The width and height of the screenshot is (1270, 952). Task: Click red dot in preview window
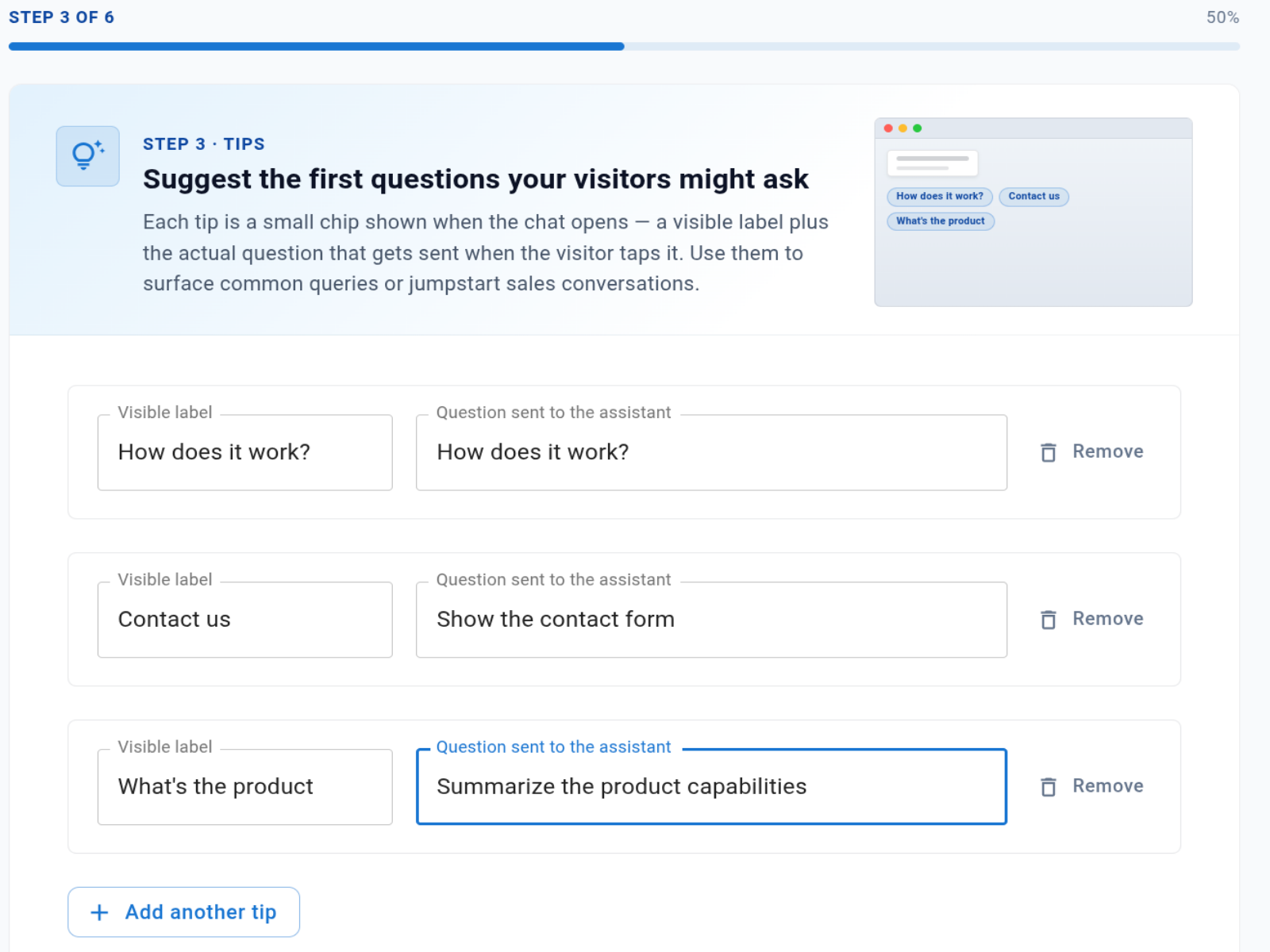tap(888, 129)
